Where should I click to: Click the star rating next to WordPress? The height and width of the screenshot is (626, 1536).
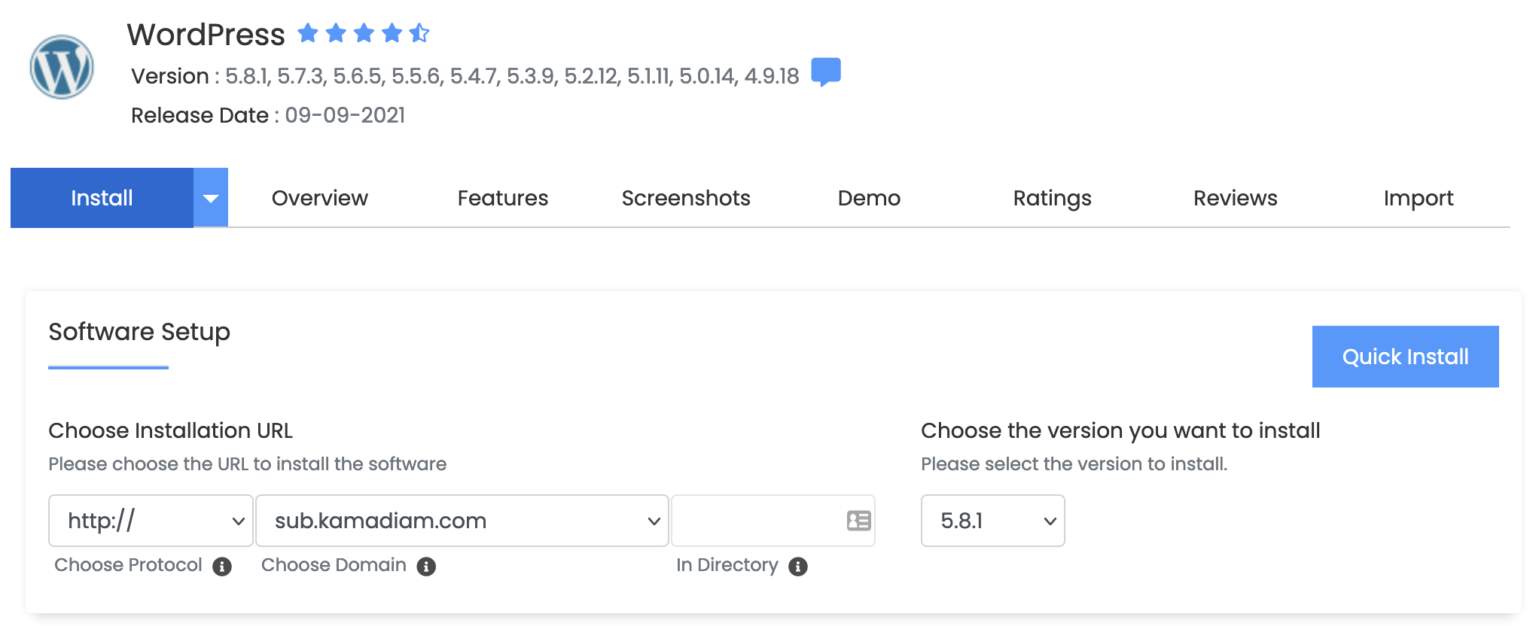[x=363, y=35]
